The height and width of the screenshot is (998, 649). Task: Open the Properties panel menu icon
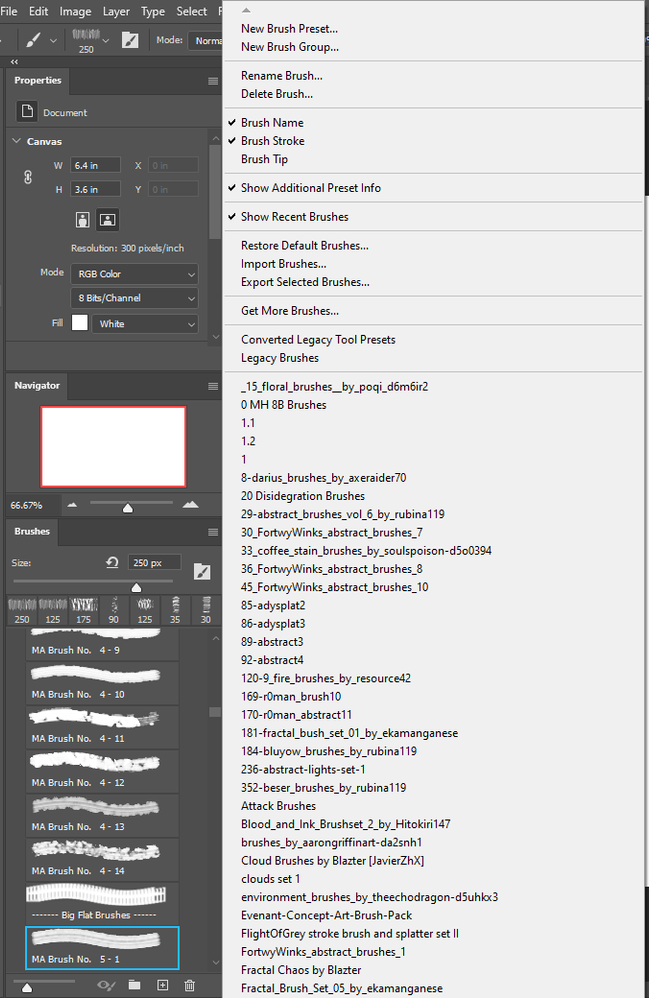point(213,81)
